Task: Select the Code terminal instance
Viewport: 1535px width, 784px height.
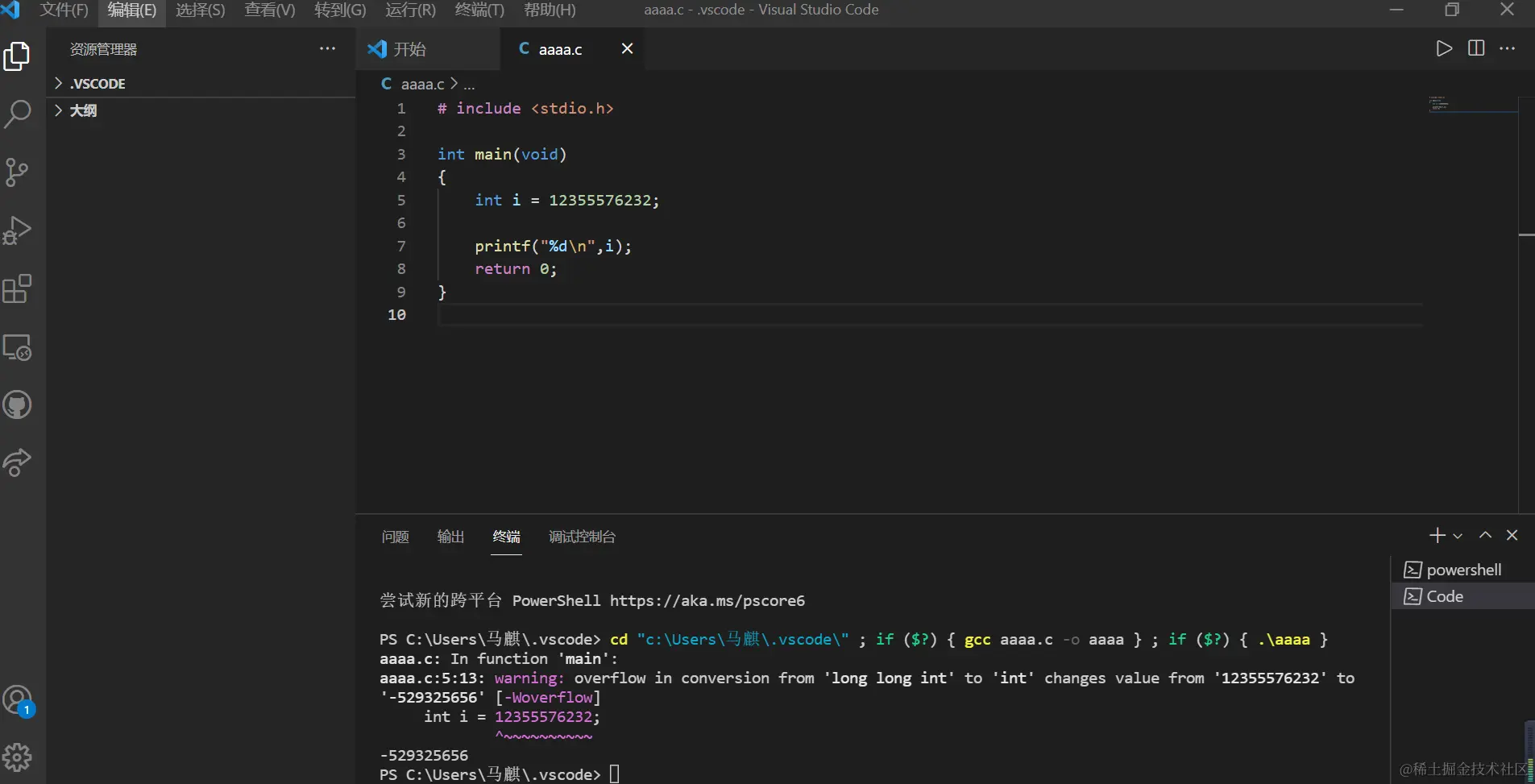Action: click(x=1462, y=596)
